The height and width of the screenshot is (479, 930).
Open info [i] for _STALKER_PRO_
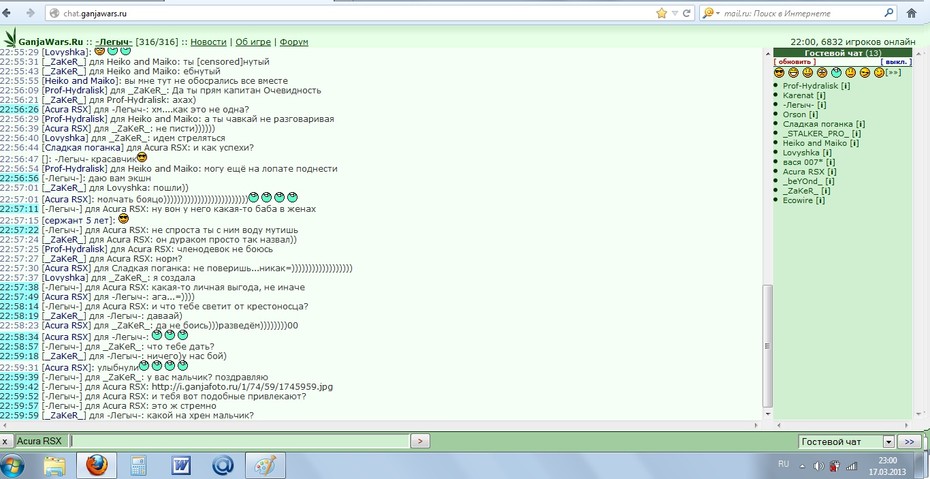point(856,133)
